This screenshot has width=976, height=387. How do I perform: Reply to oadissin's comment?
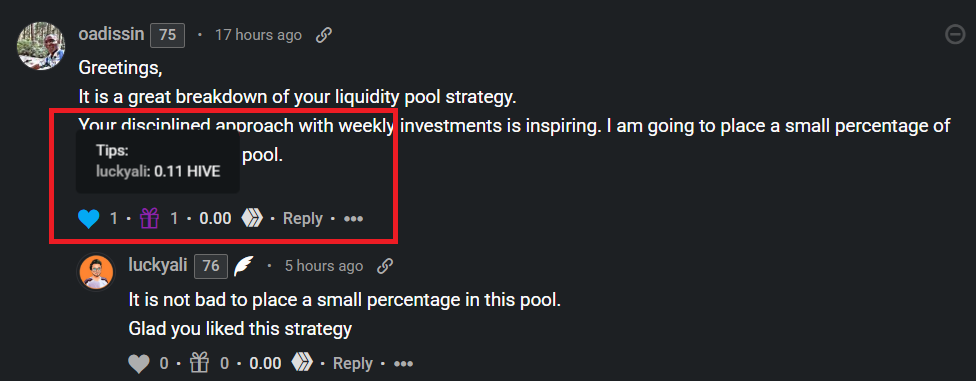click(303, 218)
